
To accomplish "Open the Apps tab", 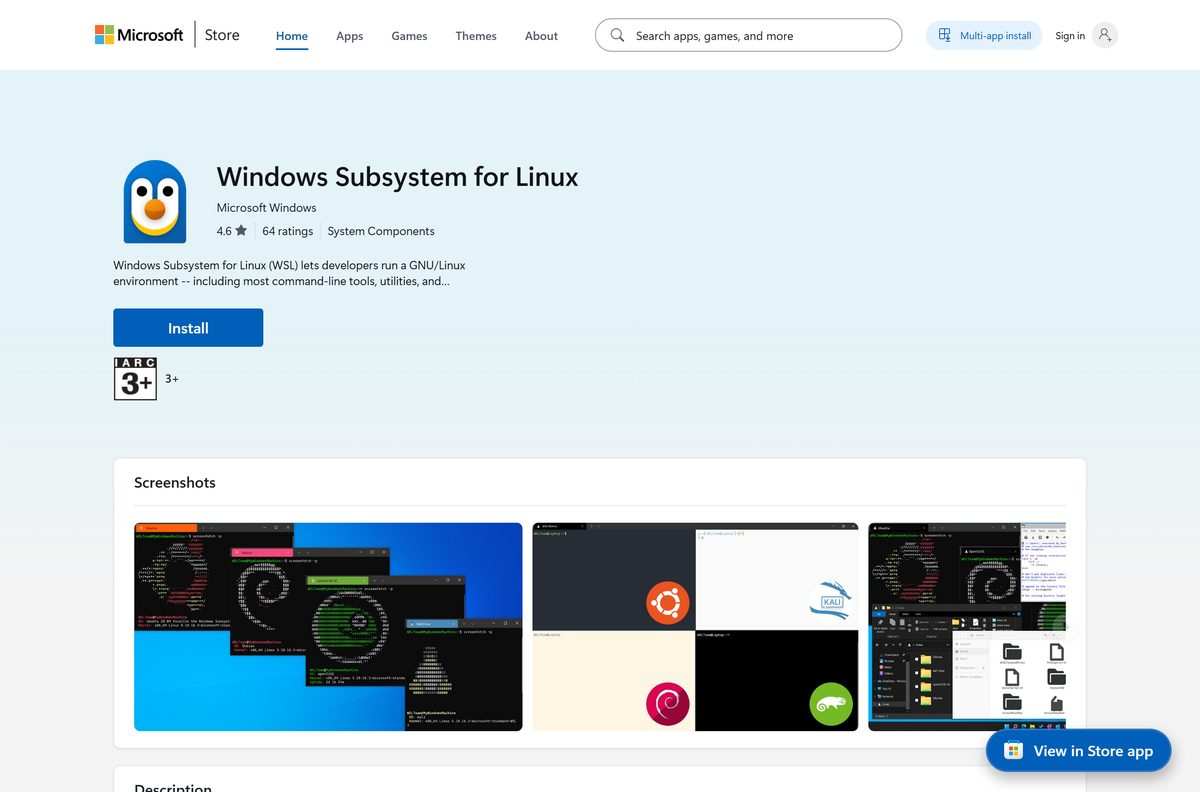I will pyautogui.click(x=349, y=36).
